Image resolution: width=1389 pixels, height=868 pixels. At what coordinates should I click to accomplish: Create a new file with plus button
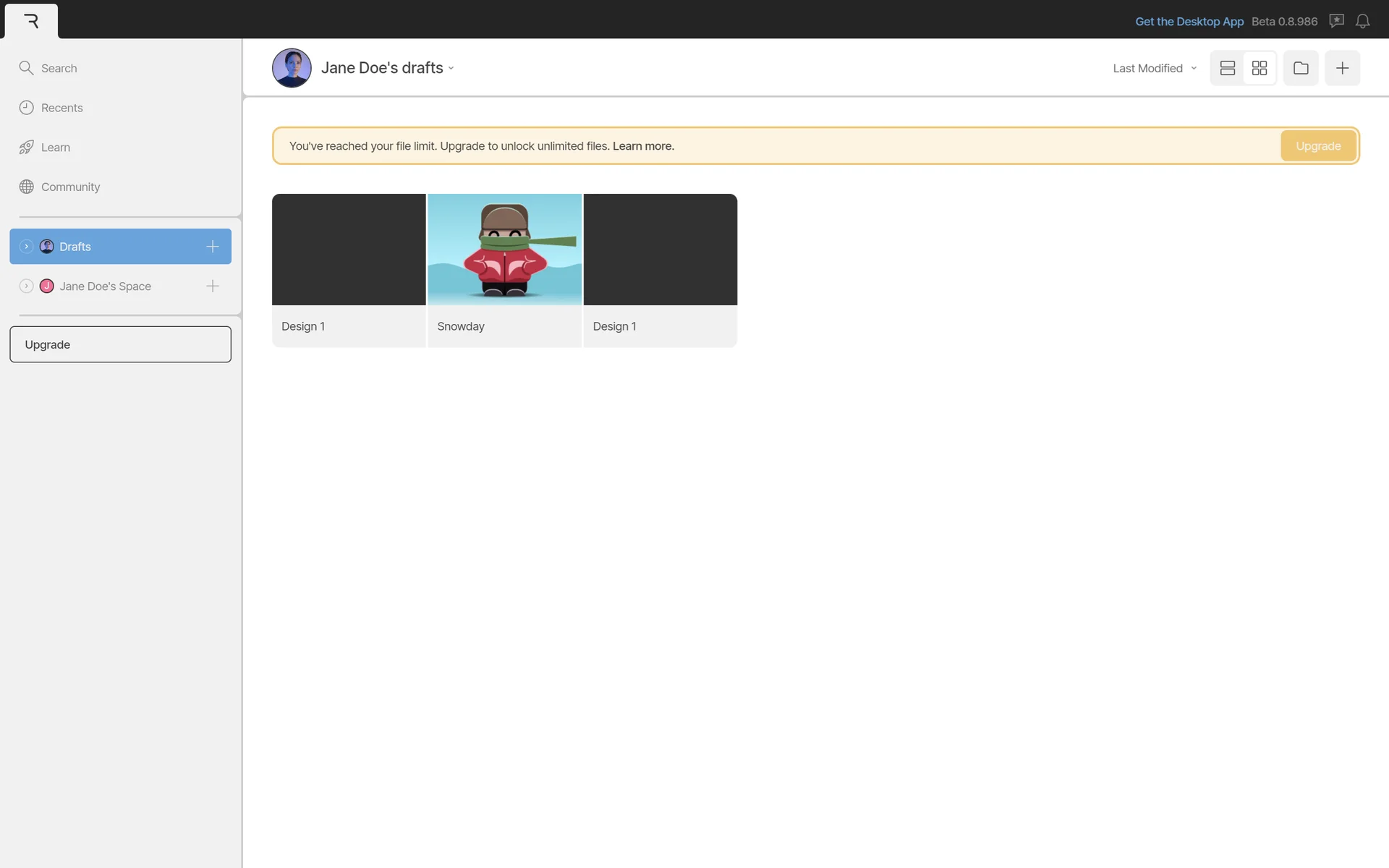[1342, 68]
